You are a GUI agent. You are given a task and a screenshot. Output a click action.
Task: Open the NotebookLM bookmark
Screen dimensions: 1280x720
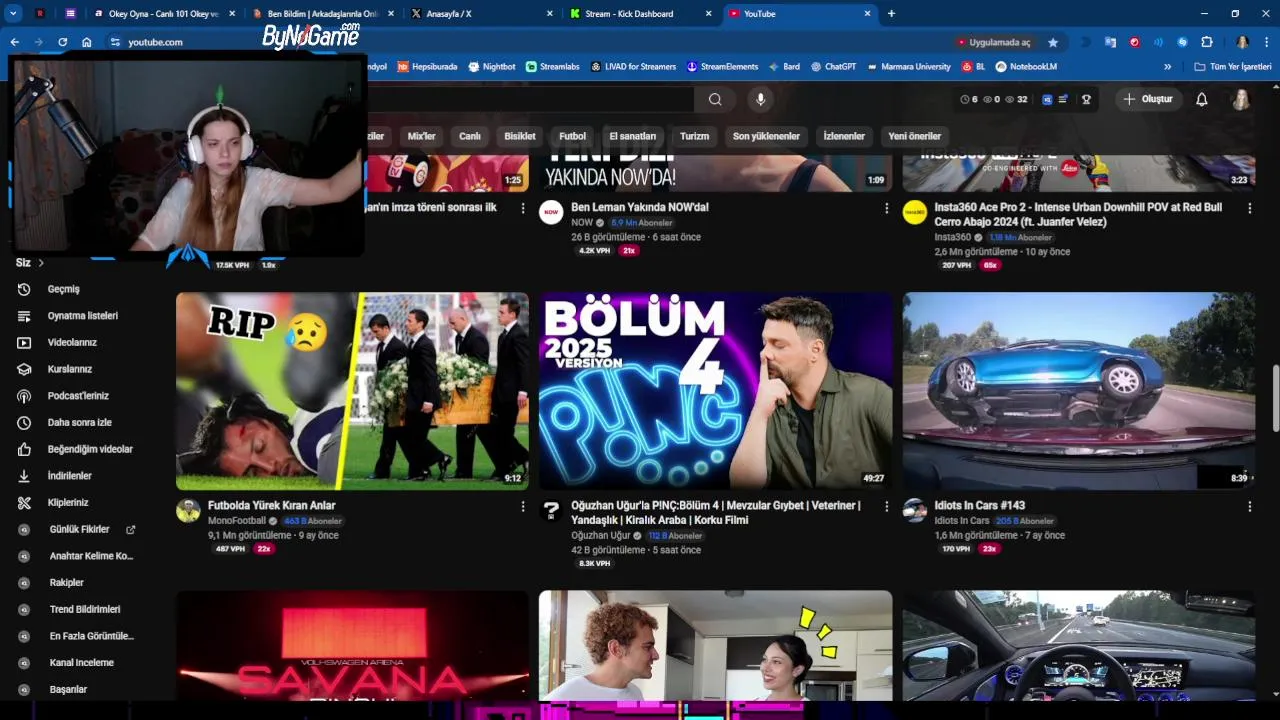(1026, 67)
